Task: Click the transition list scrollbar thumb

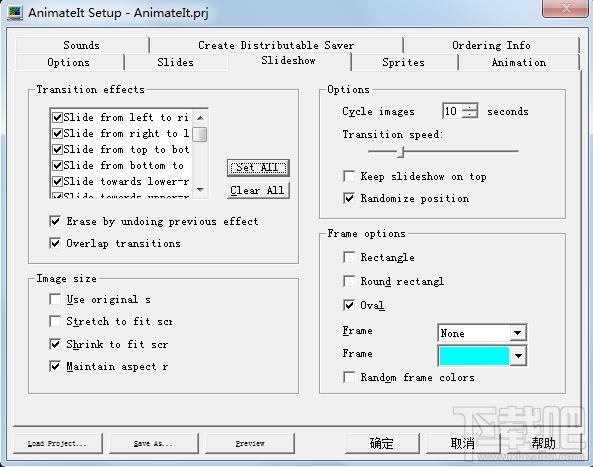Action: click(x=200, y=134)
